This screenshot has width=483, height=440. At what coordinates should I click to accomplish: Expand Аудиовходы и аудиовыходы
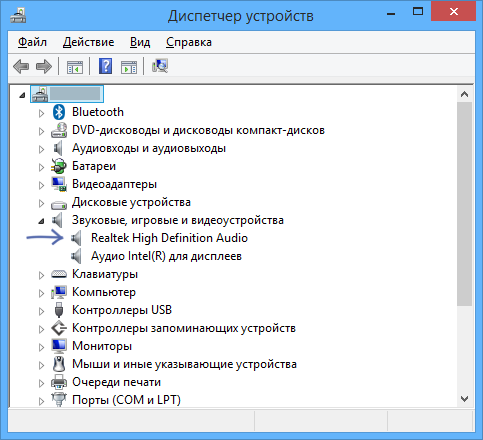41,149
